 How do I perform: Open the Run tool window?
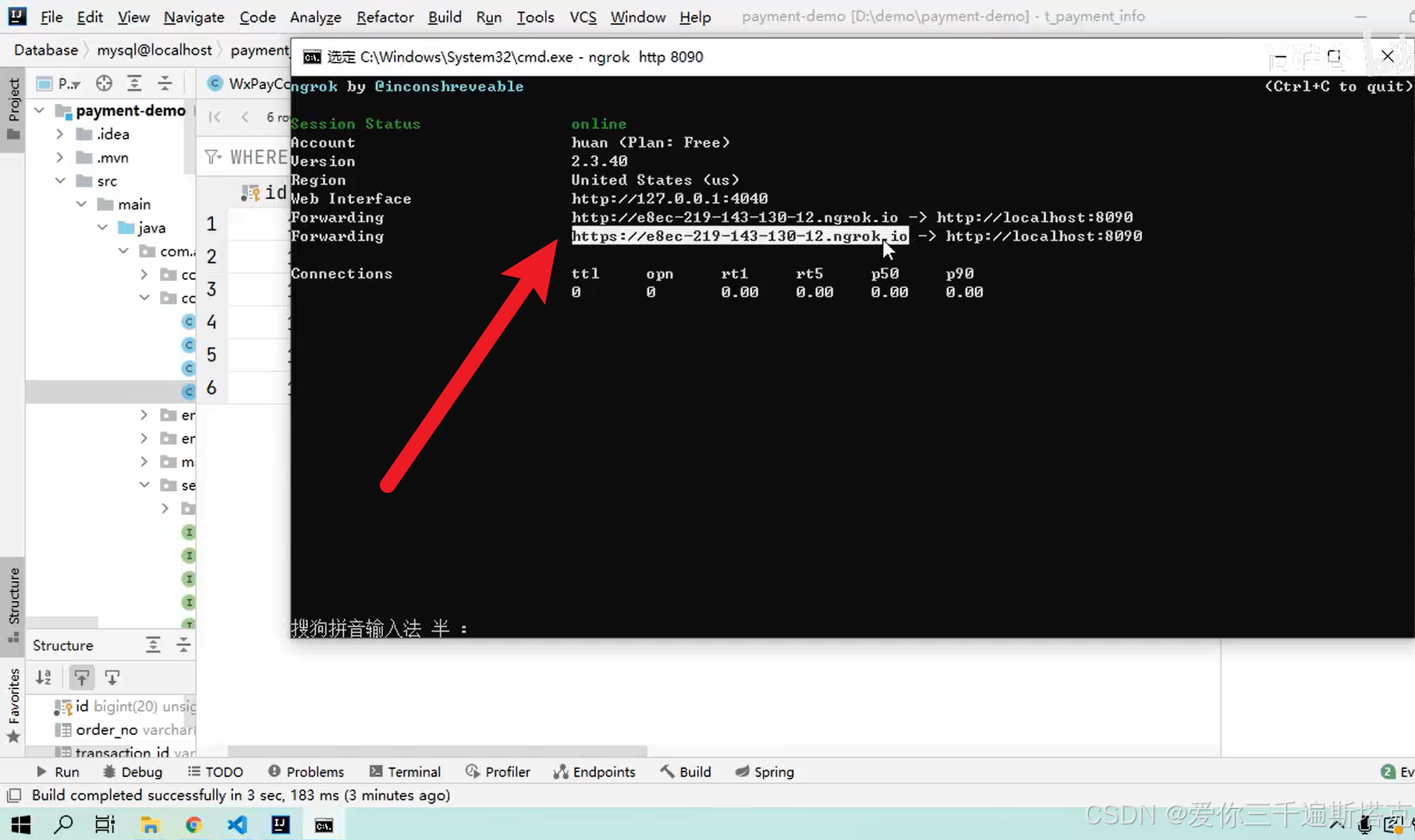pyautogui.click(x=58, y=772)
